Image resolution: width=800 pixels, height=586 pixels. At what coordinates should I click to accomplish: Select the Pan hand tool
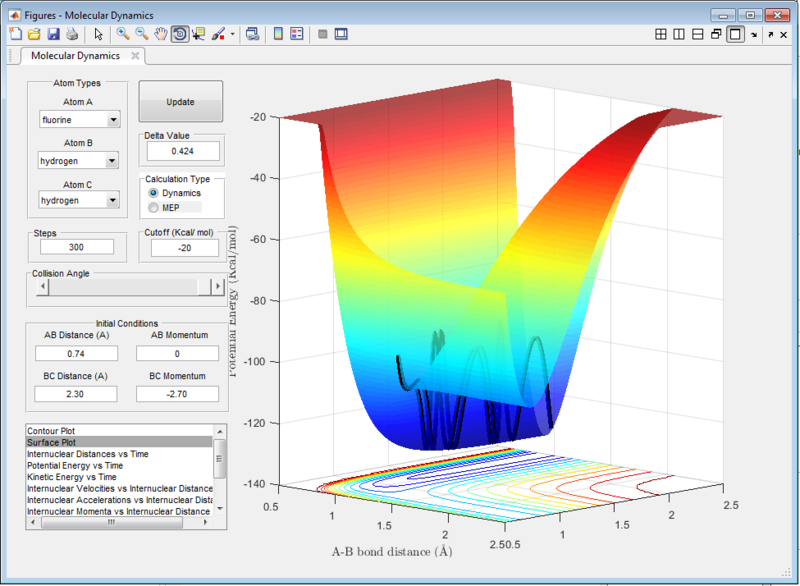click(160, 33)
